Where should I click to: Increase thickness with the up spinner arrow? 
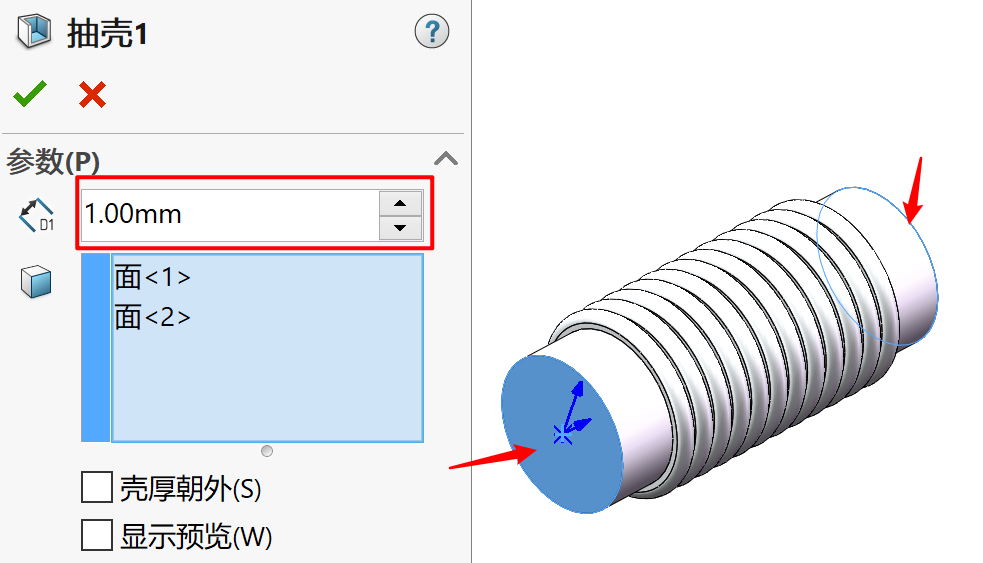pyautogui.click(x=400, y=203)
